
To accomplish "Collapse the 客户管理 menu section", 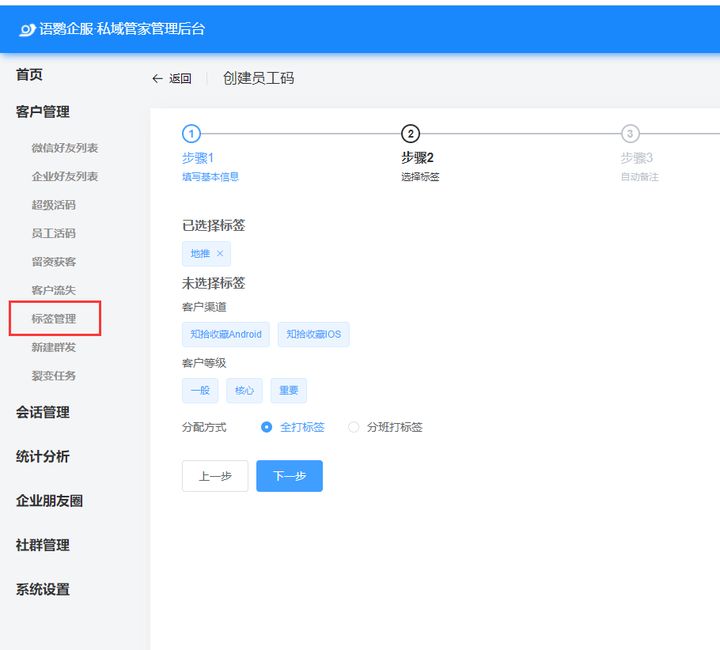I will click(43, 112).
